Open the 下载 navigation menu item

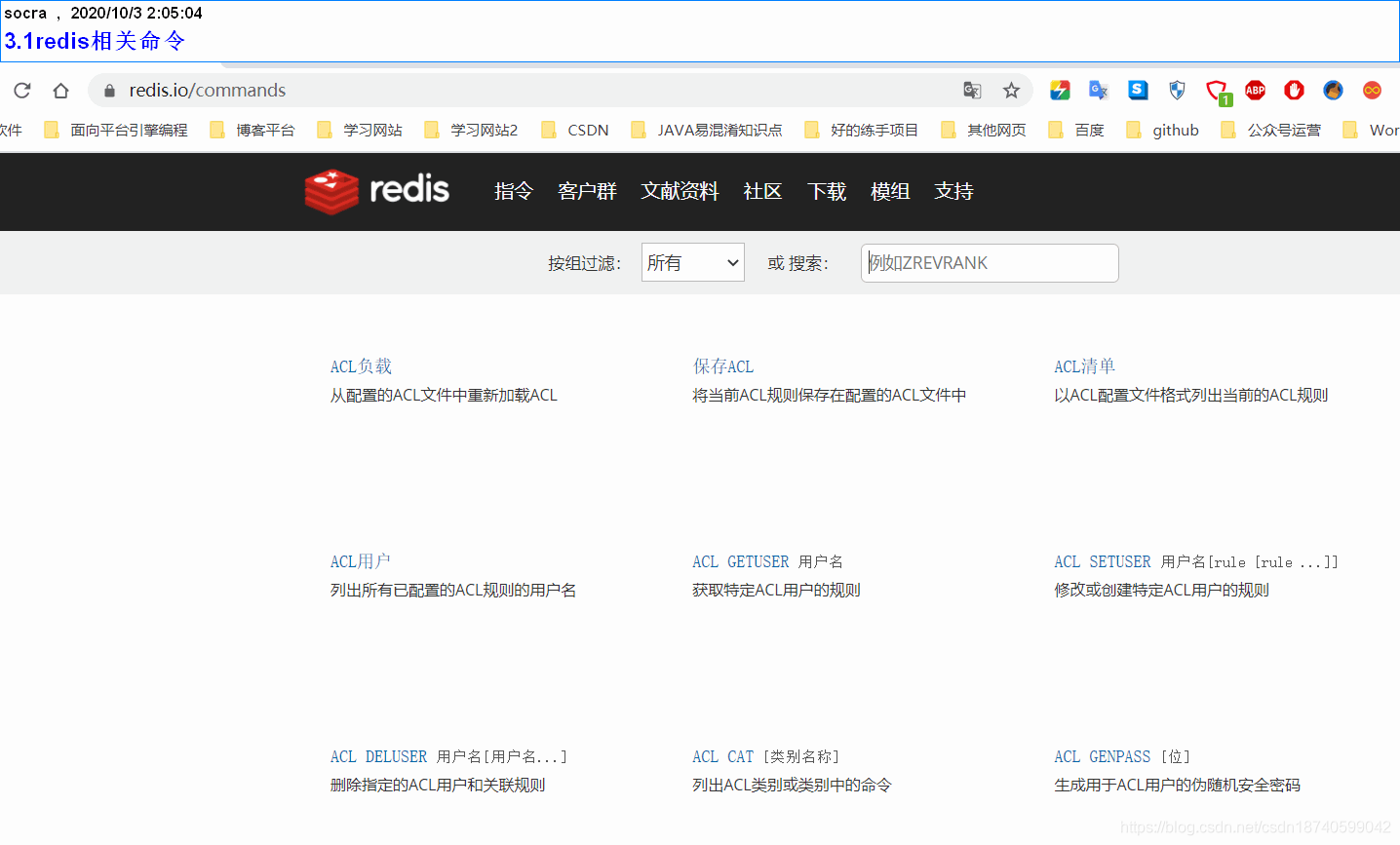click(827, 192)
